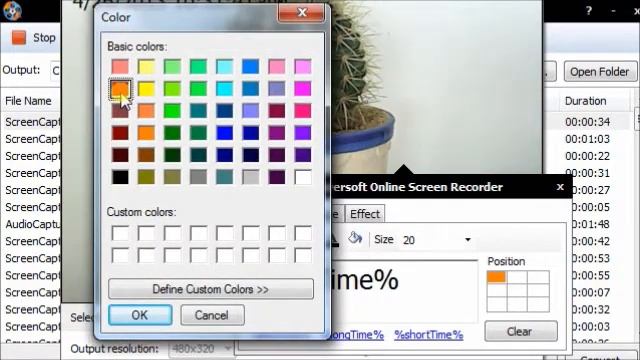Screen dimensions: 640x360
Task: Click the Duration column header
Action: click(x=585, y=101)
